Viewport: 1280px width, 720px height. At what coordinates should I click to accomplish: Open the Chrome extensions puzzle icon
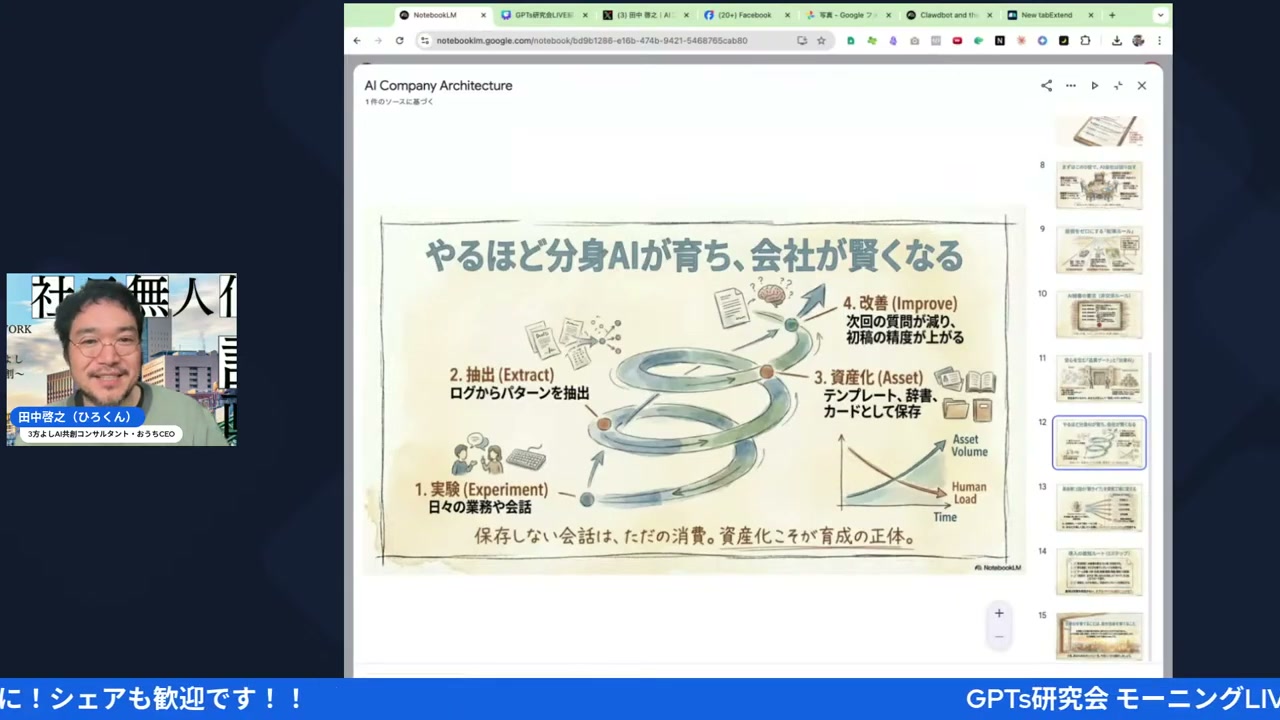click(1085, 40)
